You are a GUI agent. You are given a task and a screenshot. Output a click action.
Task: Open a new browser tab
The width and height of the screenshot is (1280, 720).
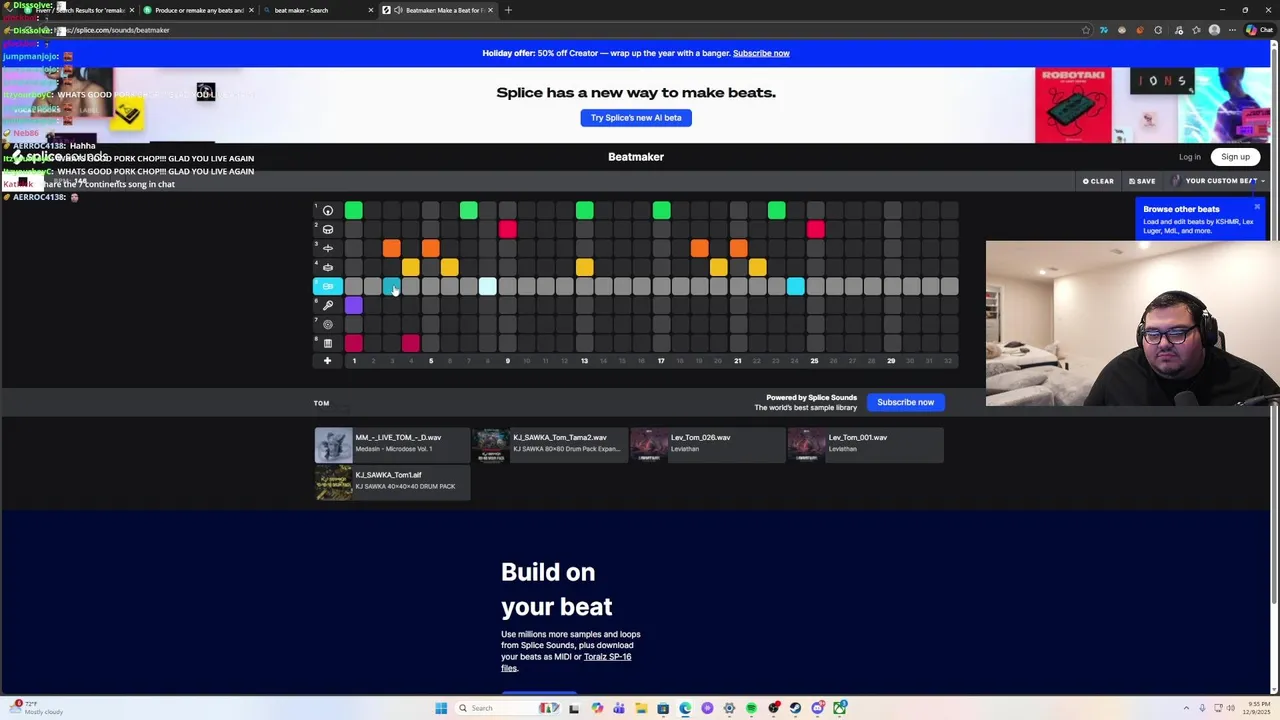(x=508, y=10)
